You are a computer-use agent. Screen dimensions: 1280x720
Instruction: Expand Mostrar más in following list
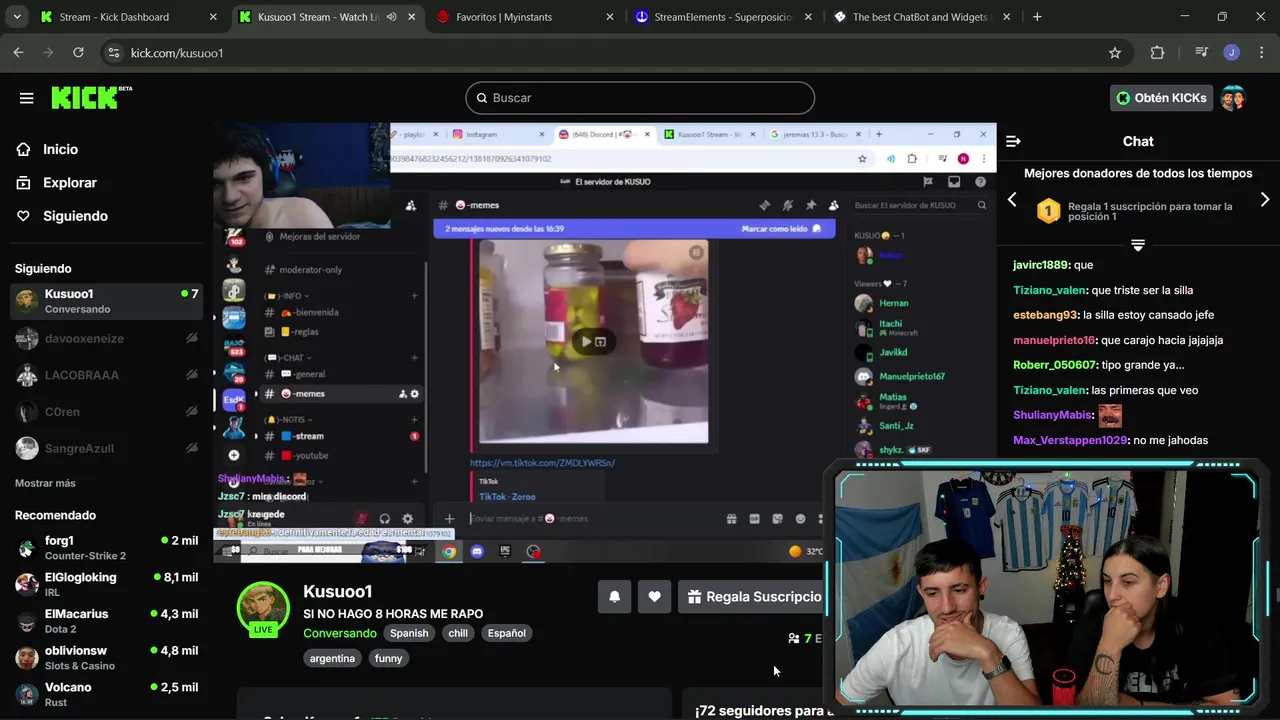45,483
